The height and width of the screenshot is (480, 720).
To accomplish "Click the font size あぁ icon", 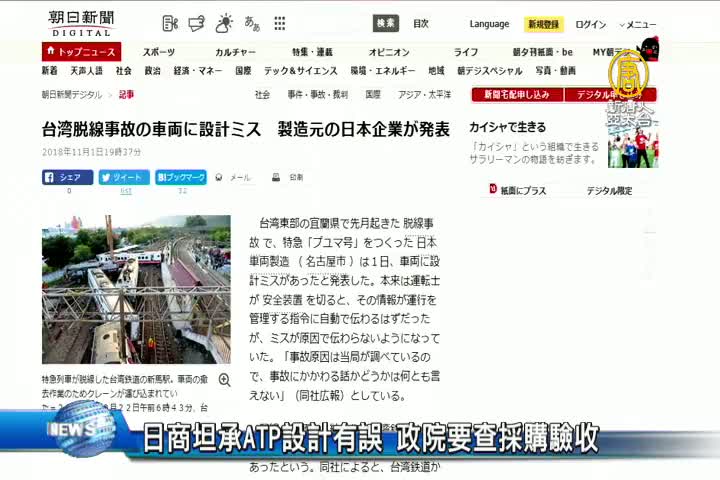I will [x=252, y=22].
